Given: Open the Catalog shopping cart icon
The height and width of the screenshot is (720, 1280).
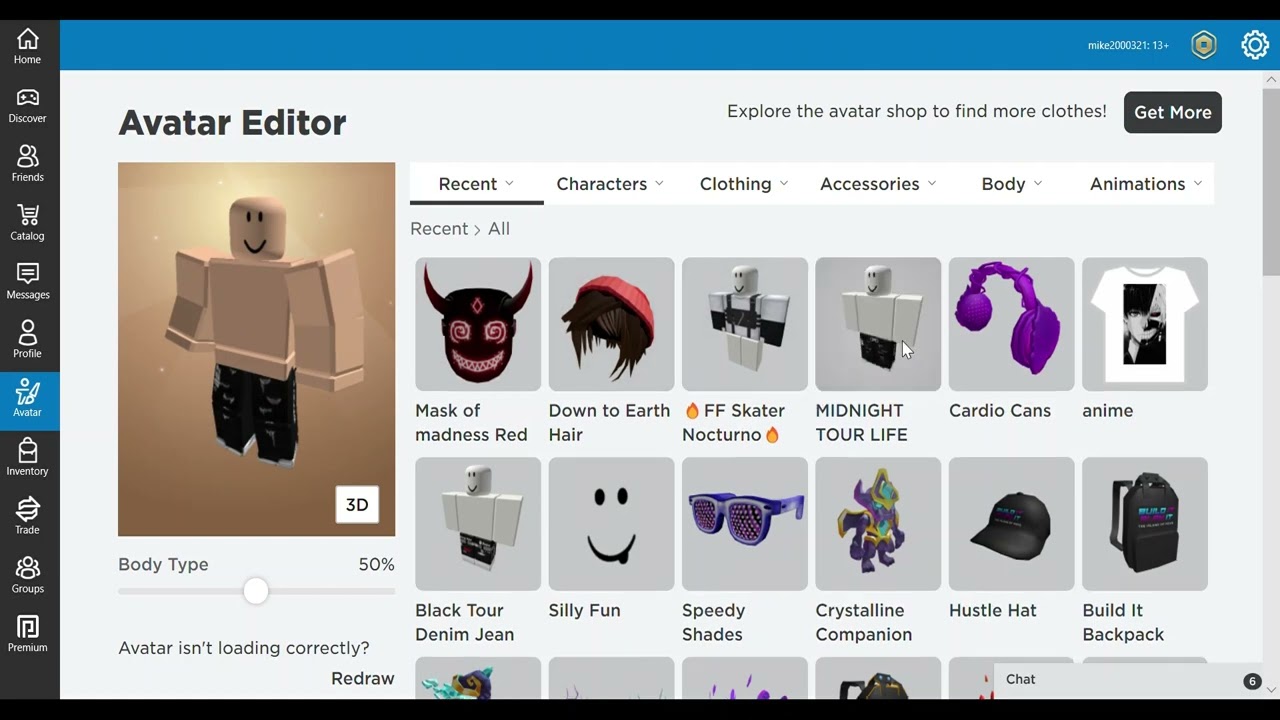Looking at the screenshot, I should pyautogui.click(x=28, y=223).
